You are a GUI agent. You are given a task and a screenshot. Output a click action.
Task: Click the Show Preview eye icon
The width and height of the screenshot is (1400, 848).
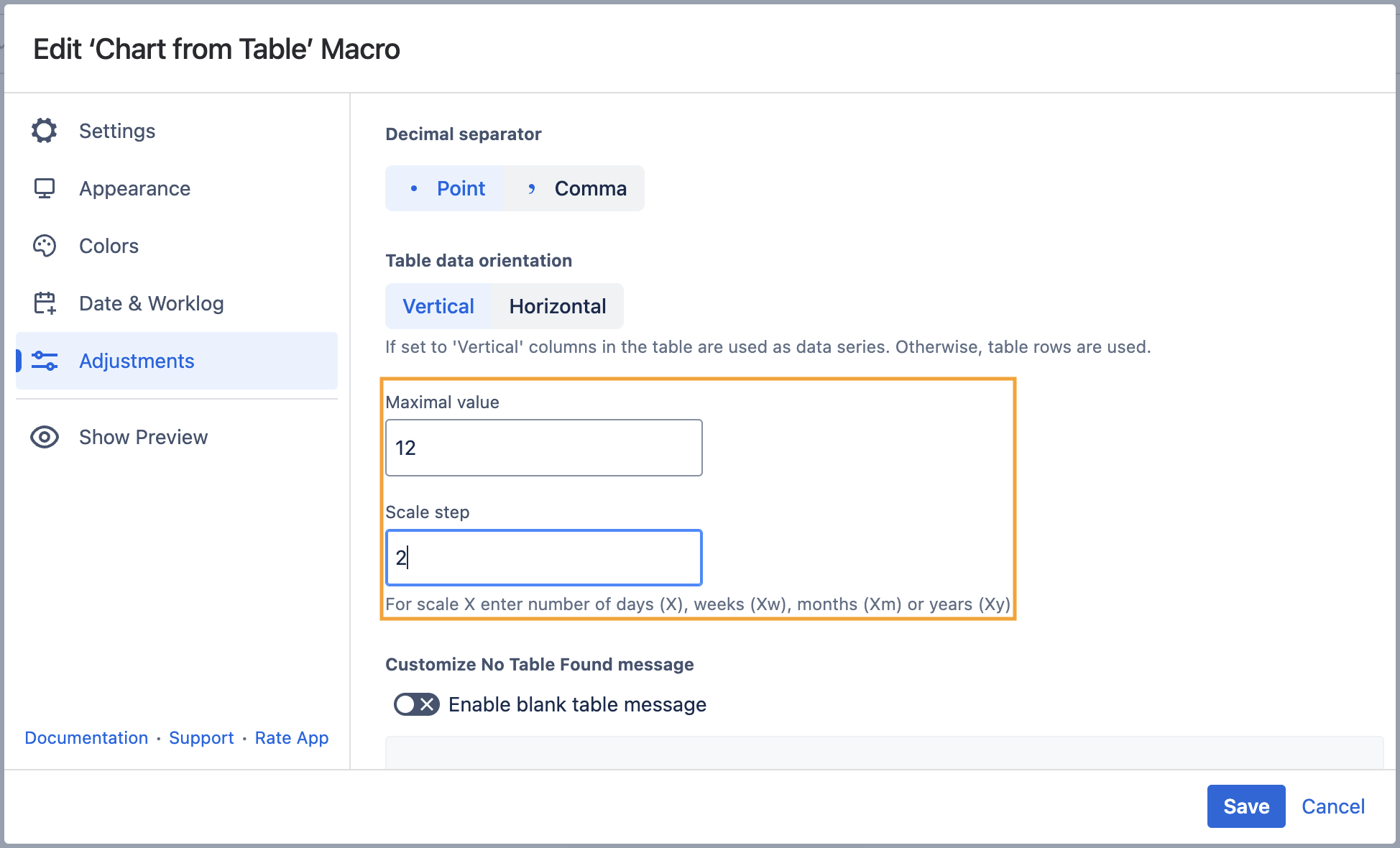[45, 437]
